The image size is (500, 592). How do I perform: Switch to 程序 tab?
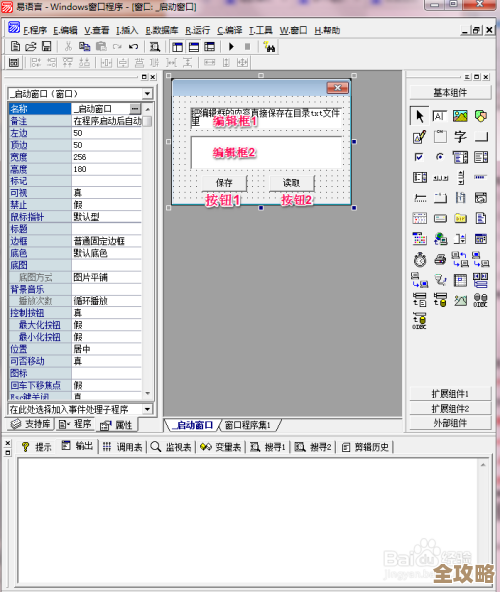click(x=76, y=424)
